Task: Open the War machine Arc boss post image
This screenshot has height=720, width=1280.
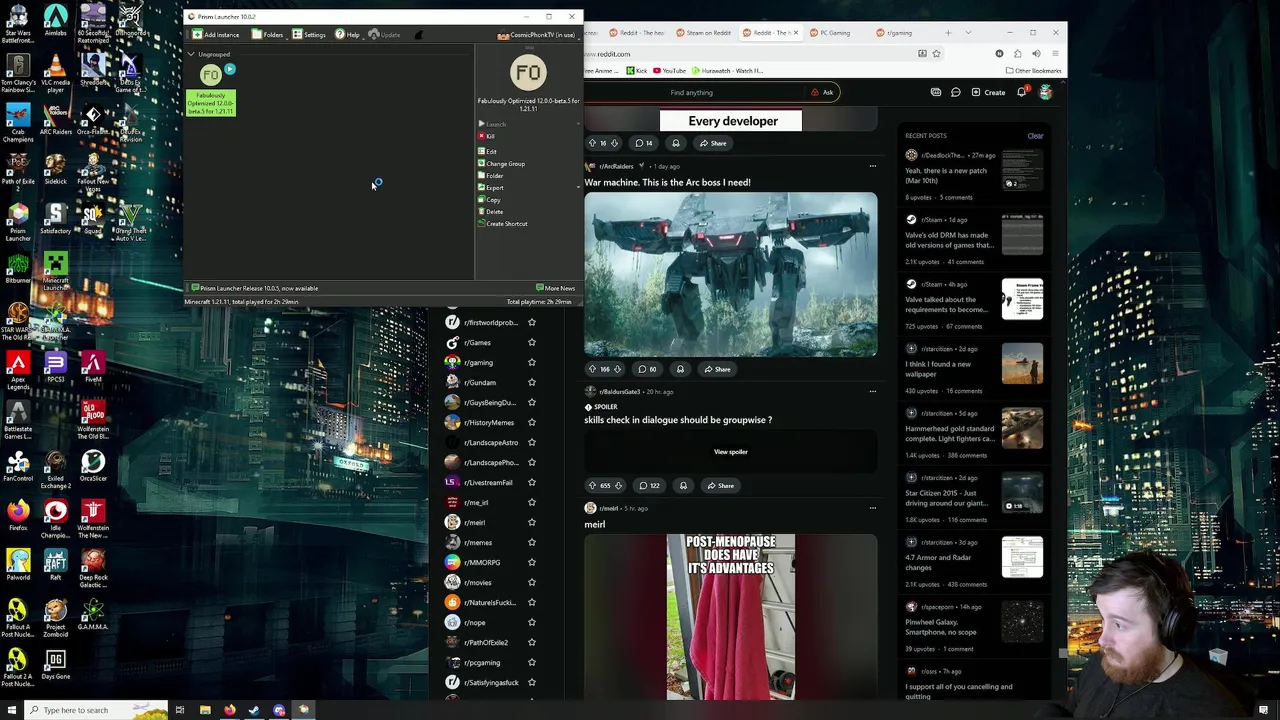Action: pyautogui.click(x=731, y=275)
